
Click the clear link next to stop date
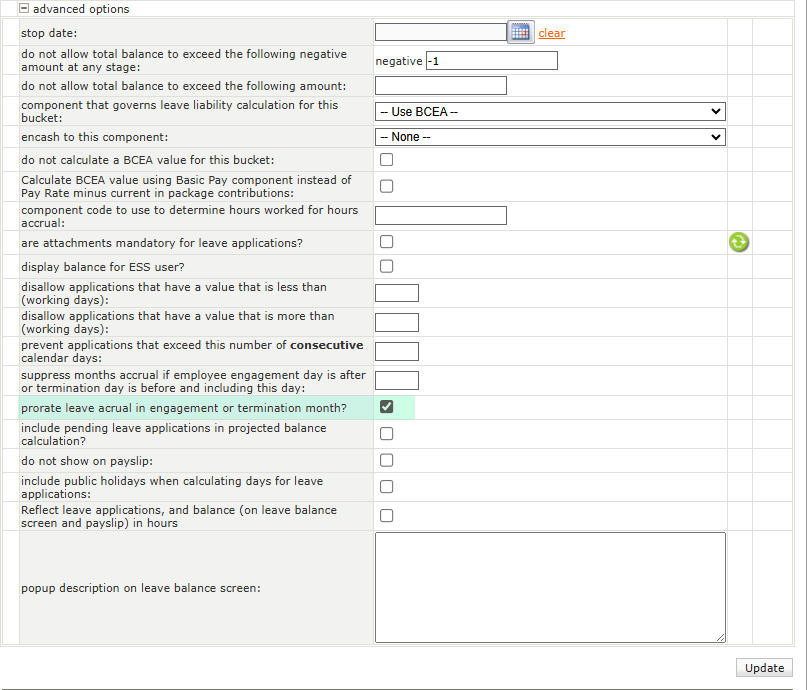click(551, 33)
